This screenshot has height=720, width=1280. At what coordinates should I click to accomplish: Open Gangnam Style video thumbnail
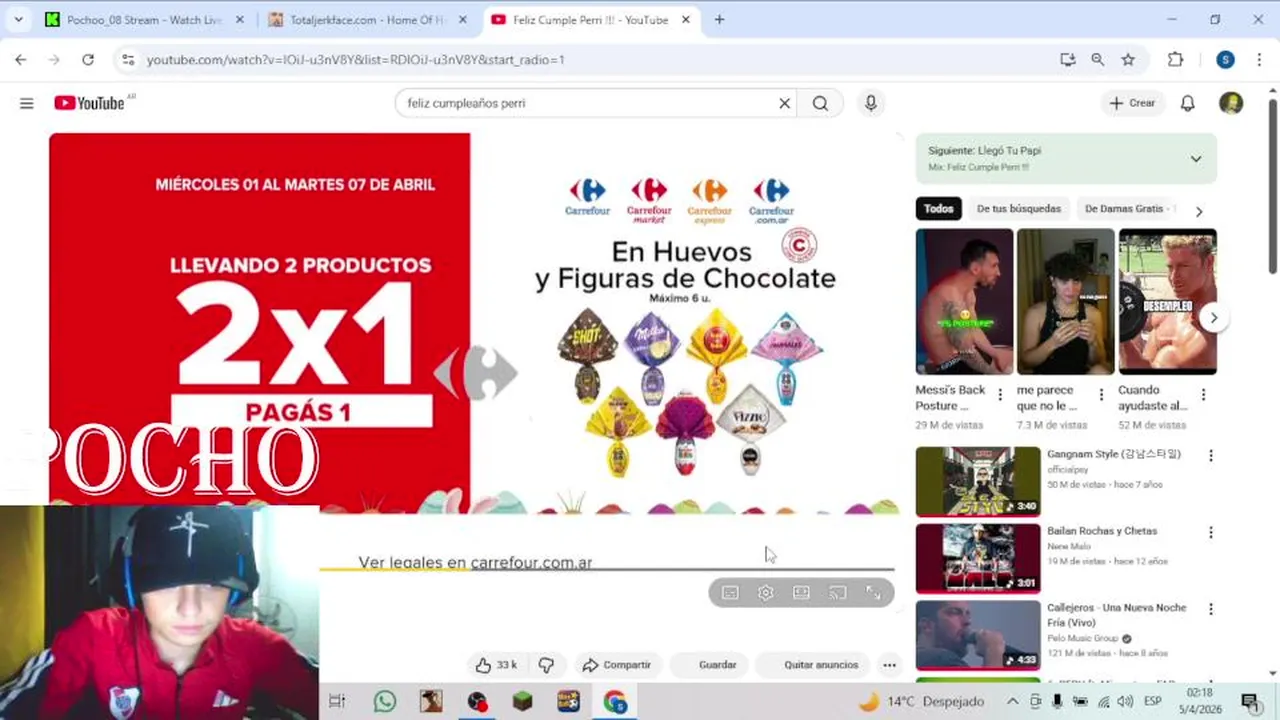pos(978,482)
